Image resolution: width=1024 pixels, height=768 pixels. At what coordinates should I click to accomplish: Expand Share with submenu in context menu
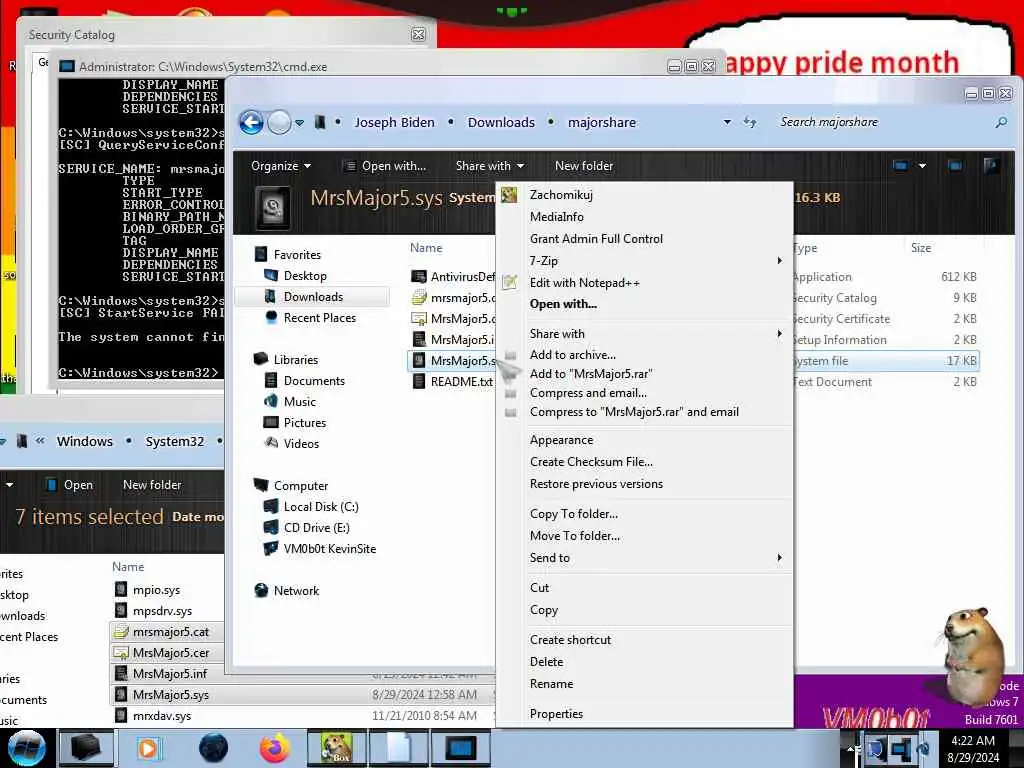pos(645,334)
